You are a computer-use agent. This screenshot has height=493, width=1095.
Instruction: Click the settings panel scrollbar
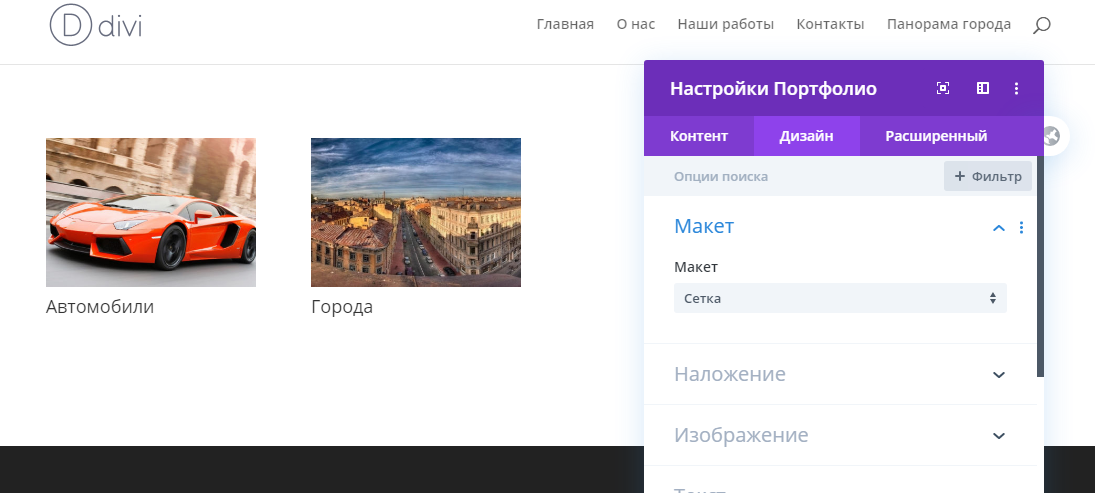pos(1041,265)
